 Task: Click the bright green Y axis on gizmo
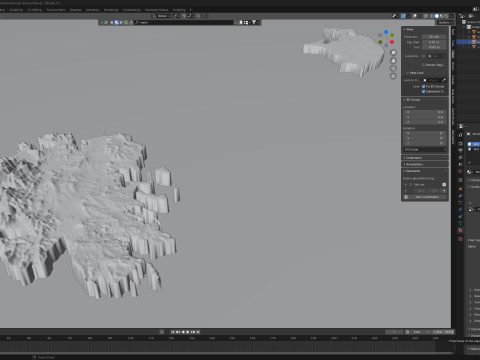point(392,35)
